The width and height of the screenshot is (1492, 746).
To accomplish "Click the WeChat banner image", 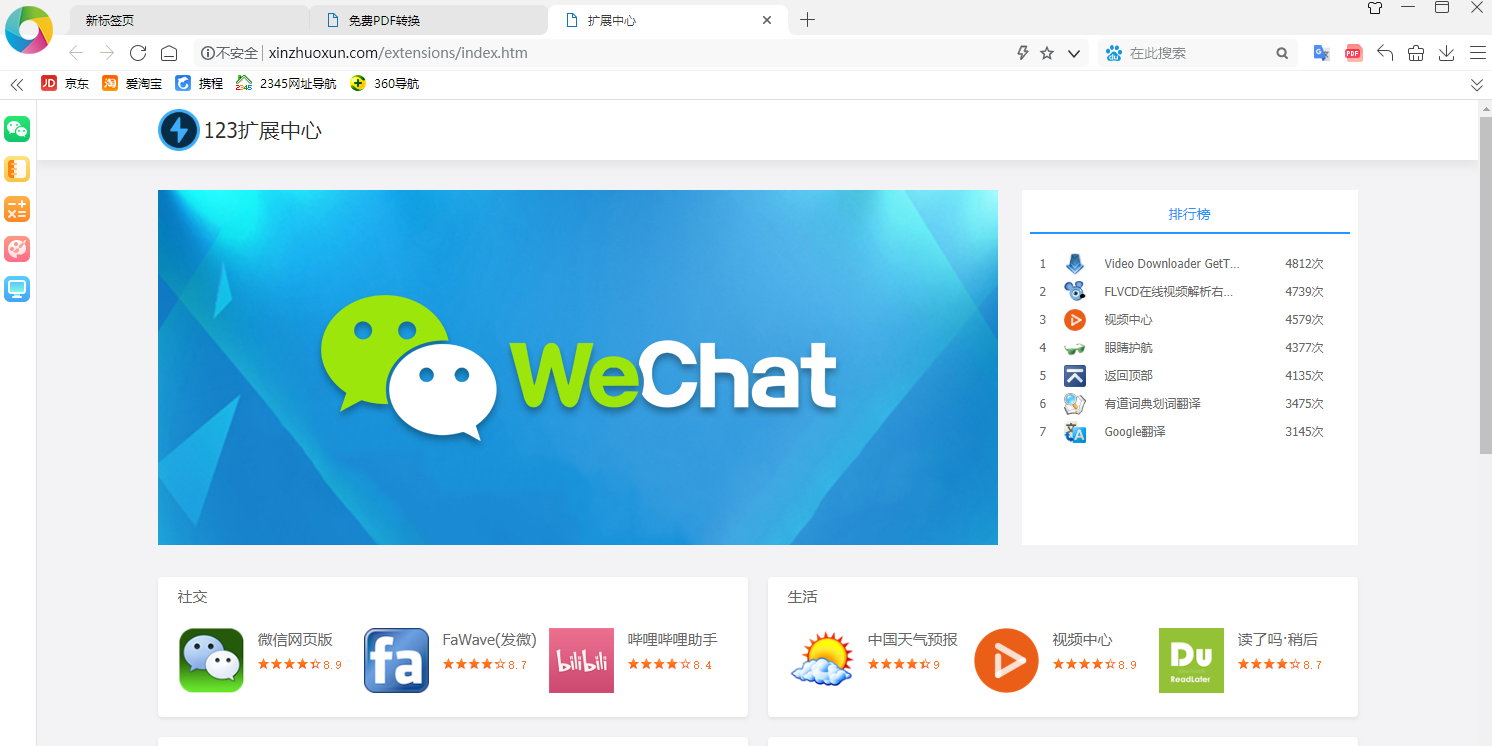I will (x=578, y=367).
